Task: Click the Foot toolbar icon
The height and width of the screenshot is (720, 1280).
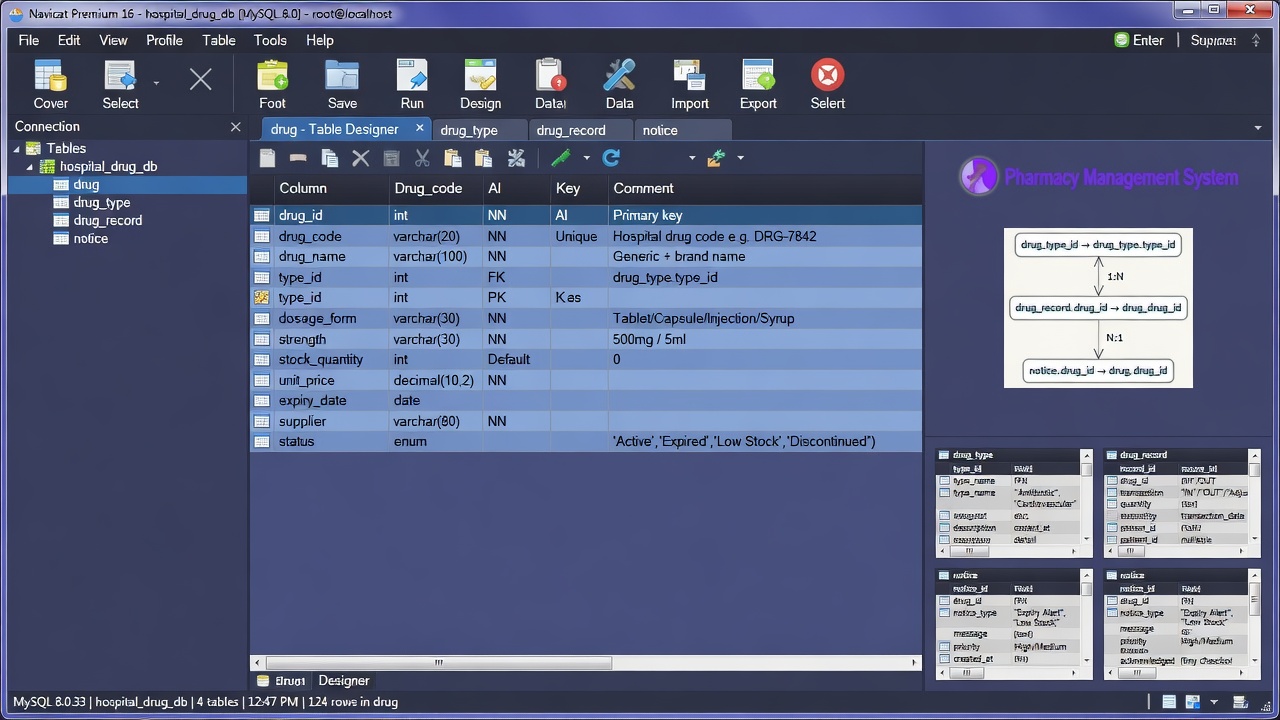Action: click(x=272, y=76)
